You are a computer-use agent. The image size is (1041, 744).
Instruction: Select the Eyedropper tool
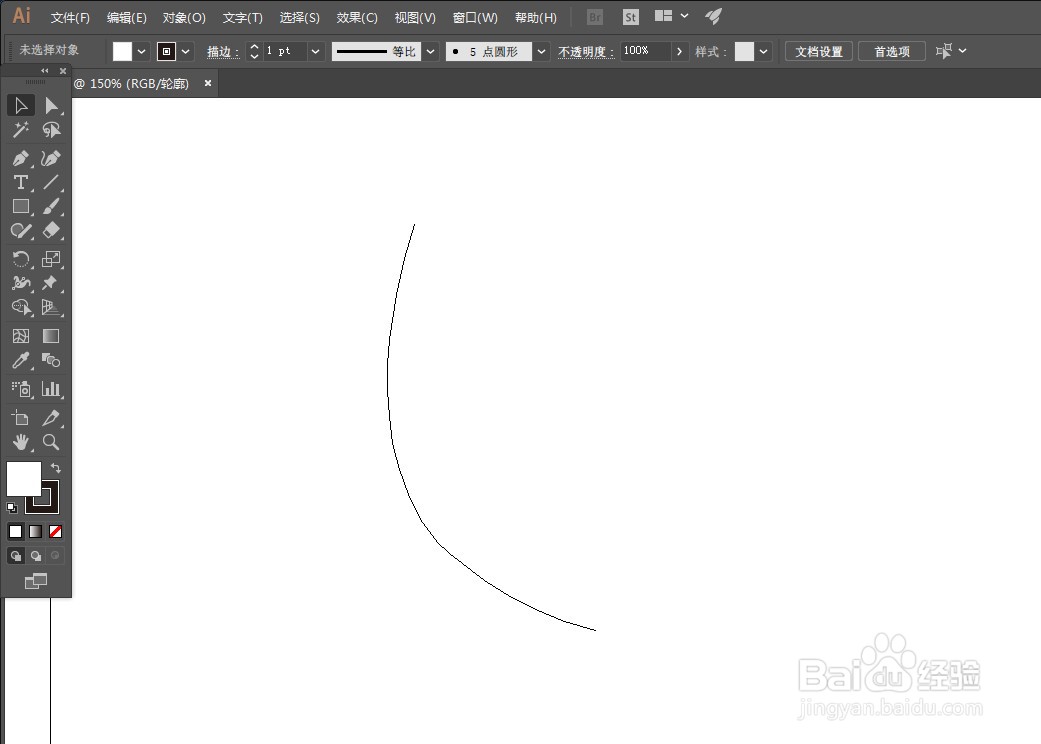click(21, 360)
